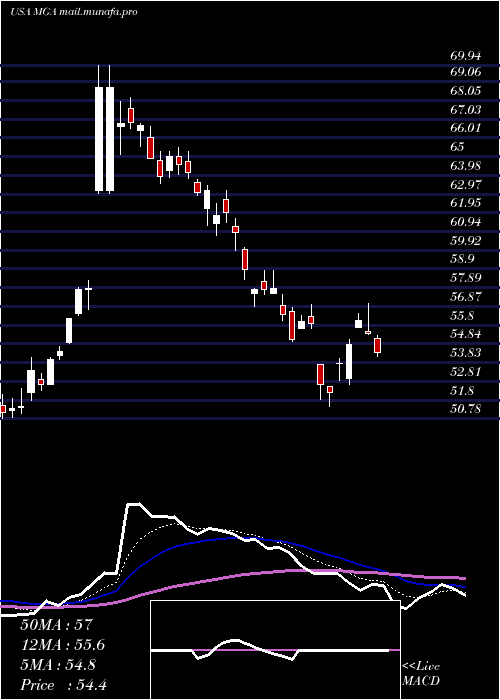The height and width of the screenshot is (700, 500).
Task: Click the 'USA MGA mail.munafa.pro' chart title
Action: [73, 12]
